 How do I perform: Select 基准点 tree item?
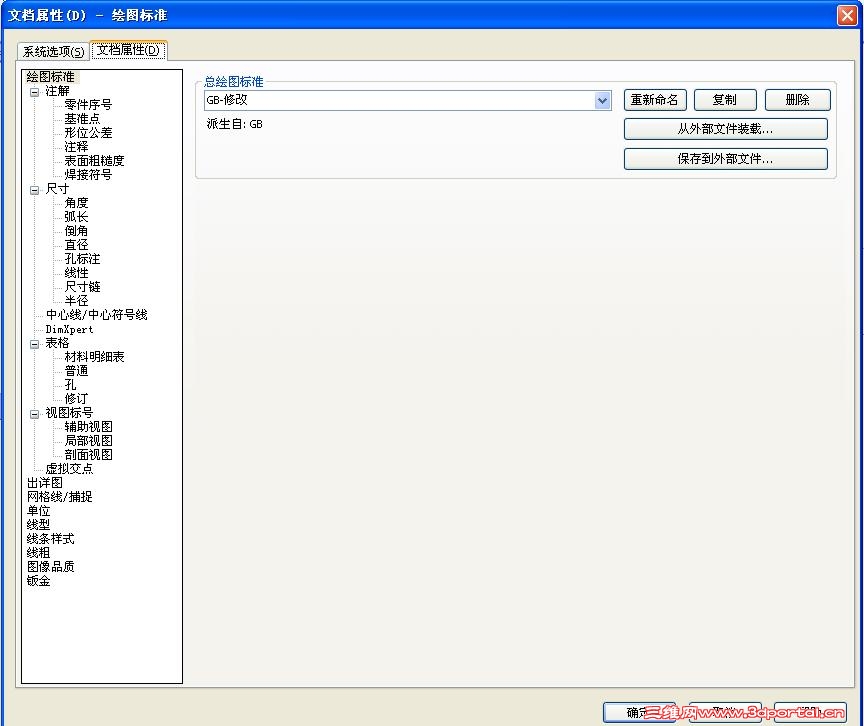pyautogui.click(x=82, y=118)
